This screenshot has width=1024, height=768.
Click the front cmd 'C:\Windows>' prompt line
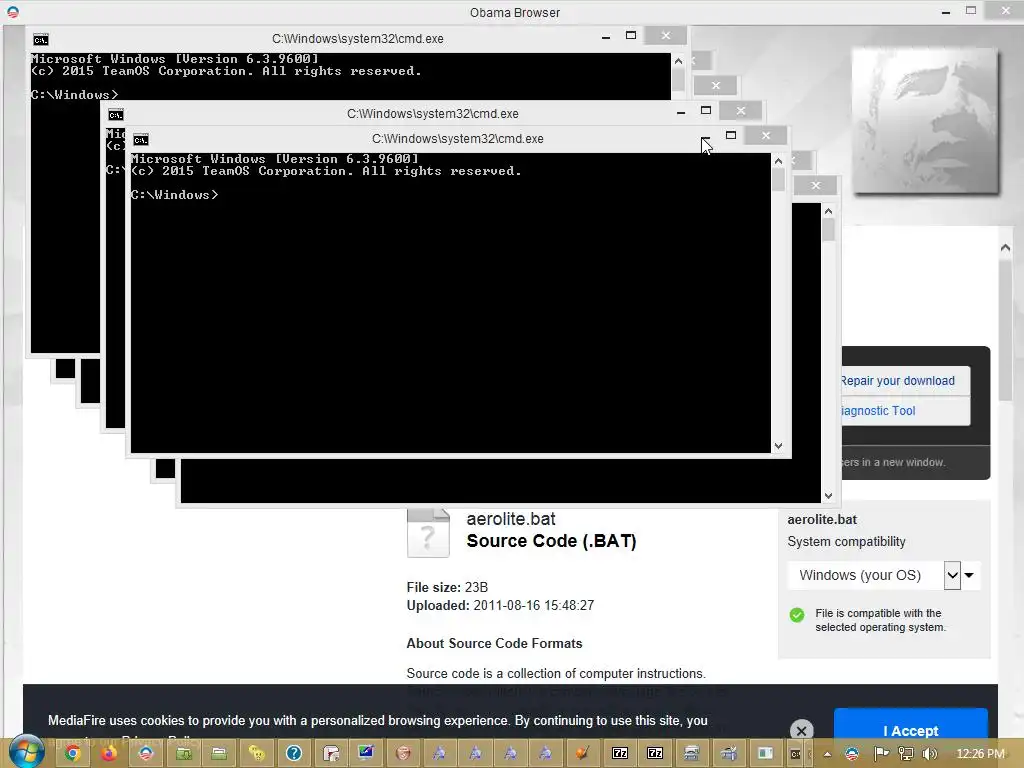(174, 195)
